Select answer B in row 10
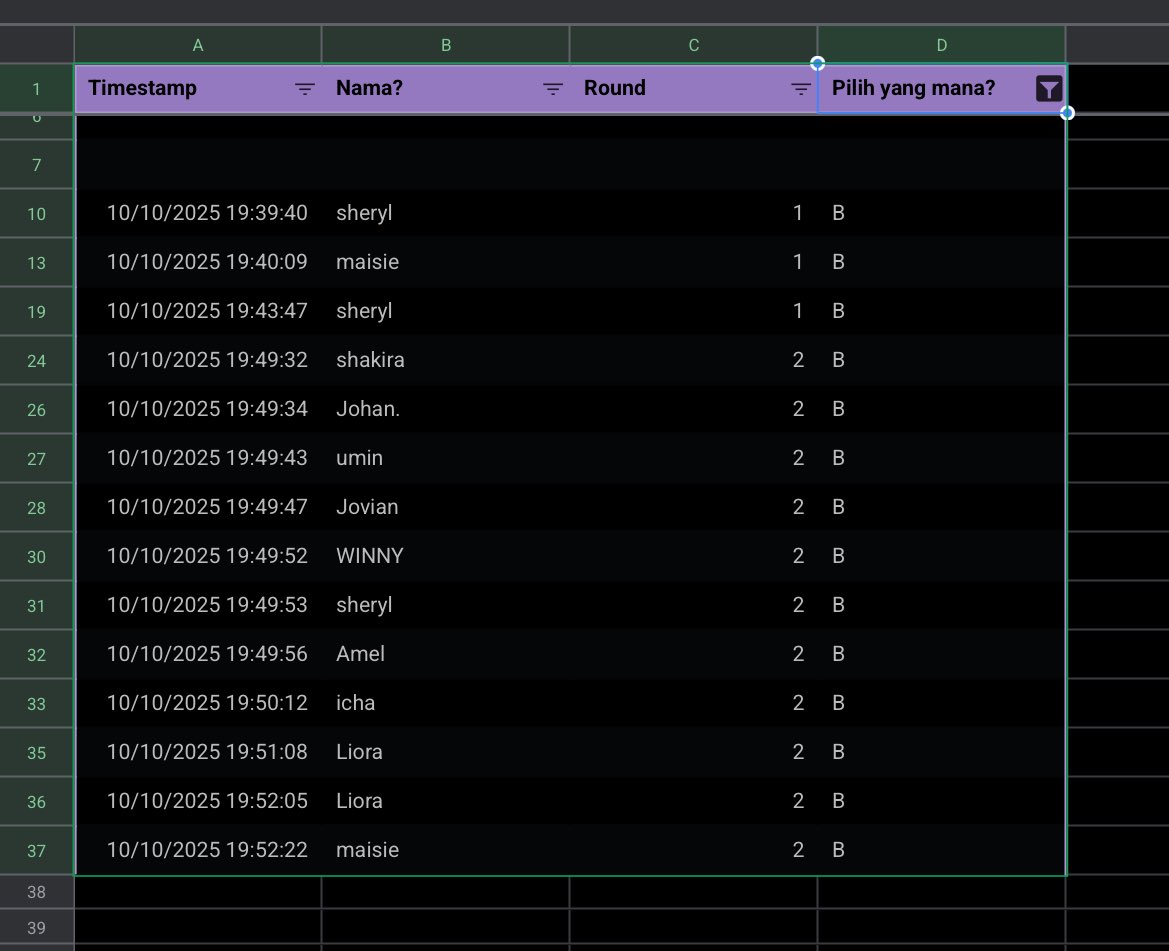Screen dimensions: 1169x951 tap(942, 213)
